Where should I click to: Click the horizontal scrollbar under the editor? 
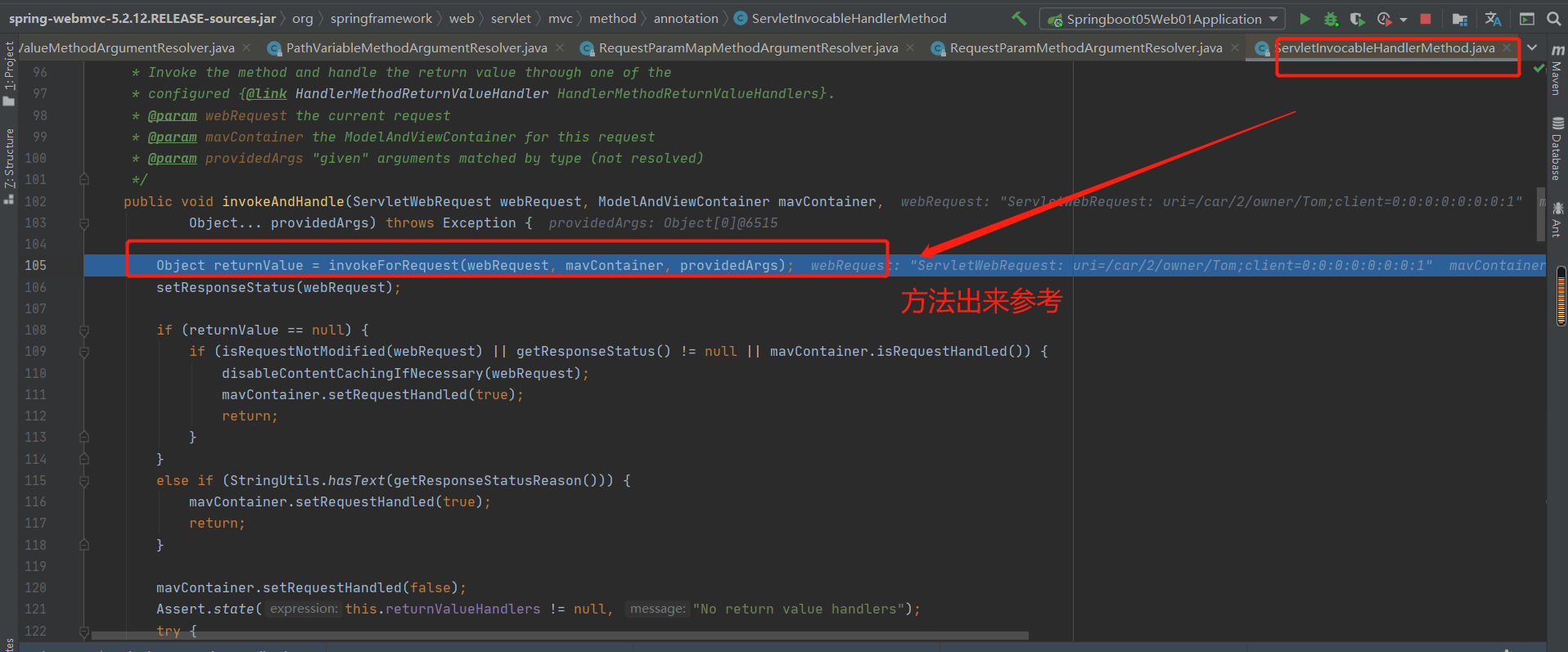point(560,635)
